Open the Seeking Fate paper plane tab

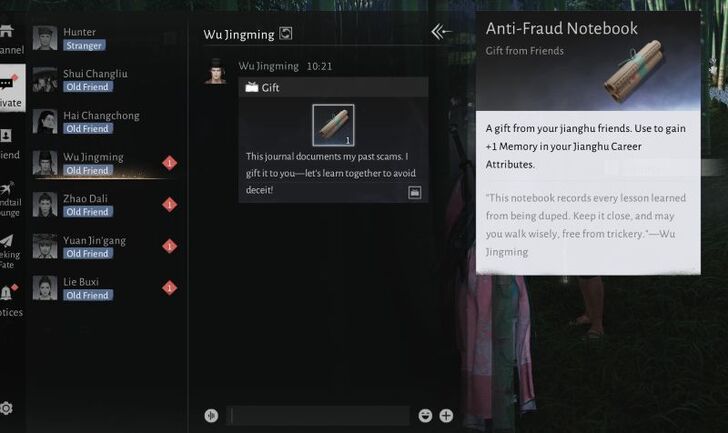pyautogui.click(x=10, y=251)
